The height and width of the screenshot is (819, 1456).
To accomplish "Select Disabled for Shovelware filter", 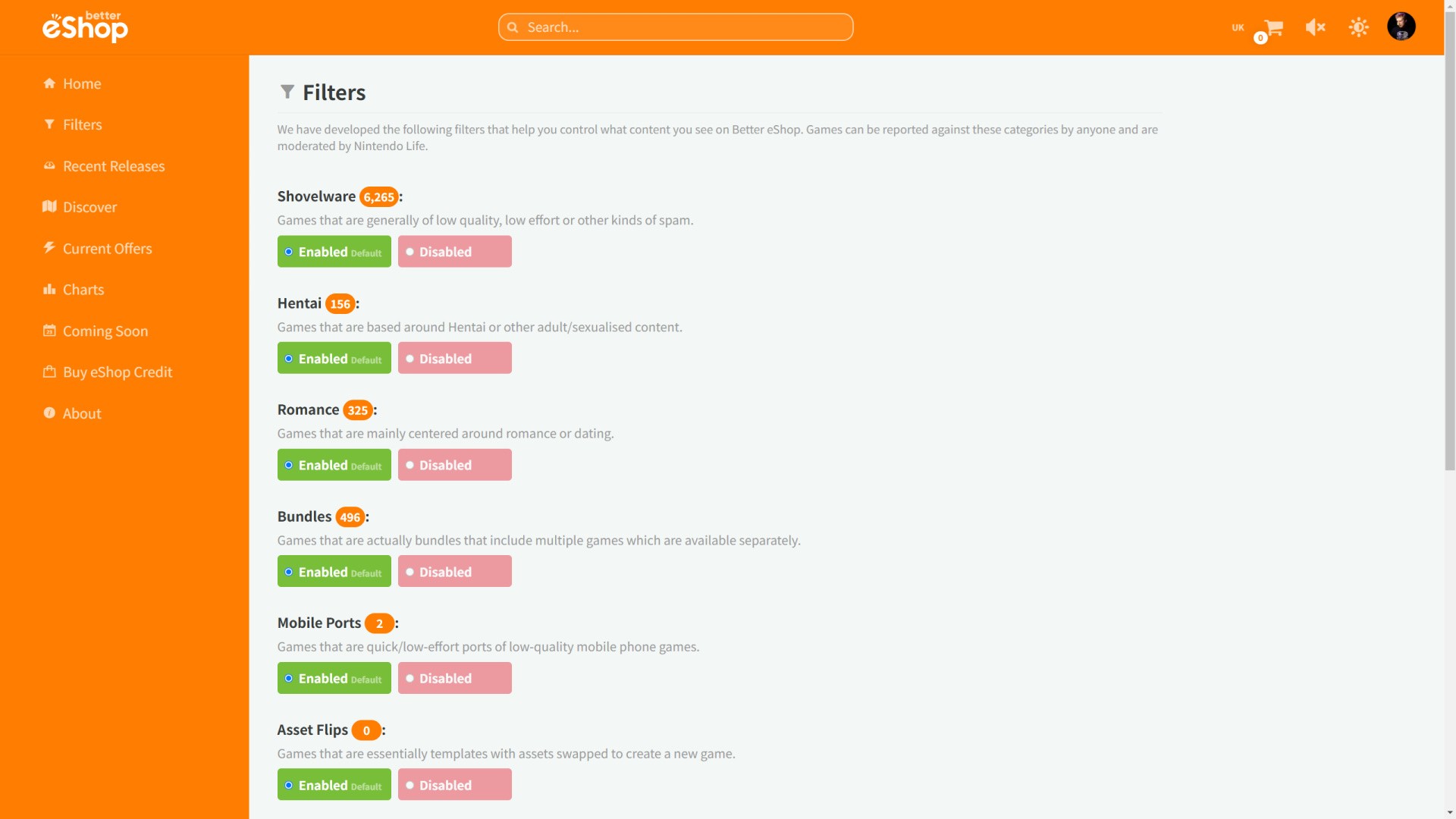I will point(454,252).
